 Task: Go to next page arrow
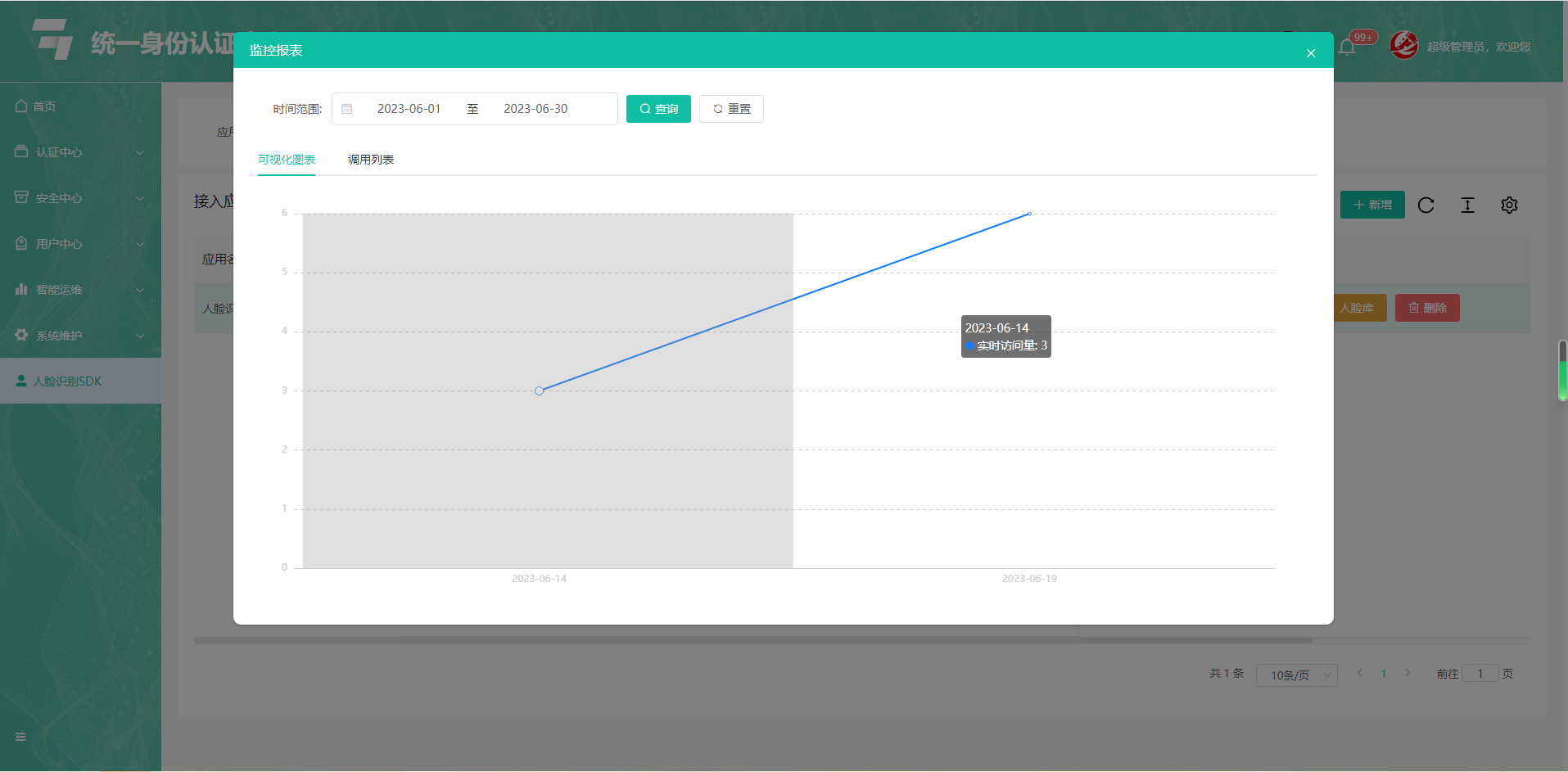click(1408, 673)
